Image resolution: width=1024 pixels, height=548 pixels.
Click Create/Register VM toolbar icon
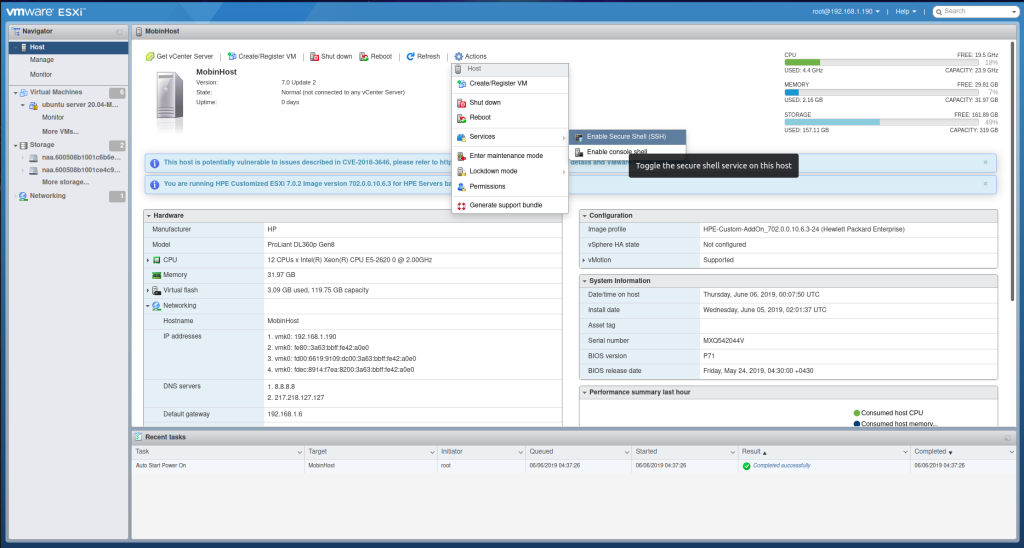(232, 57)
